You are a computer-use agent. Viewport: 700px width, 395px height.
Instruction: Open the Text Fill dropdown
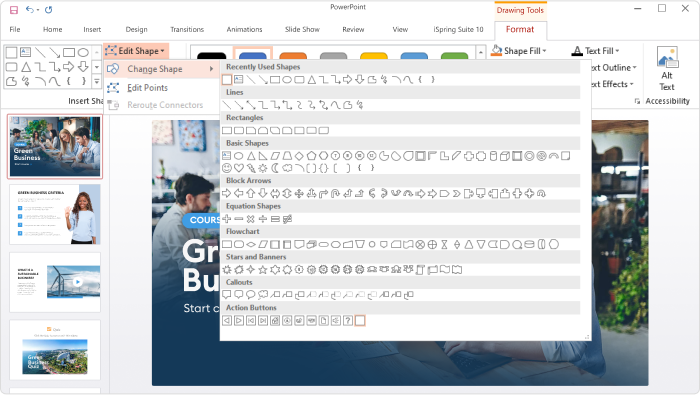tap(617, 51)
